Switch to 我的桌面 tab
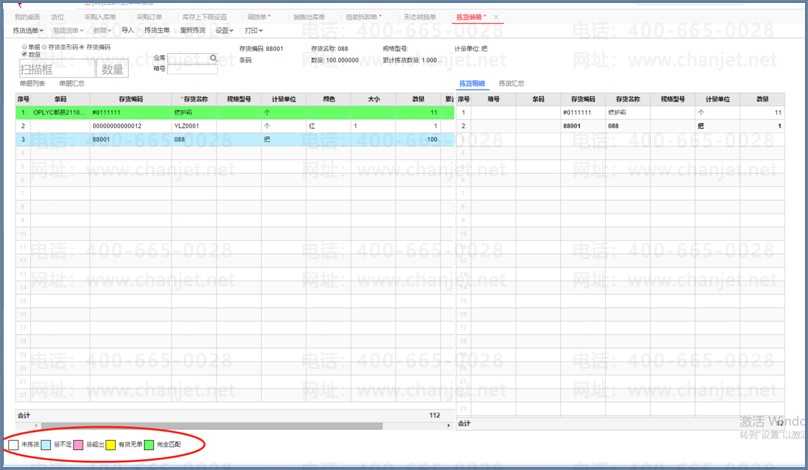Screen dimensions: 808x470 coord(27,17)
